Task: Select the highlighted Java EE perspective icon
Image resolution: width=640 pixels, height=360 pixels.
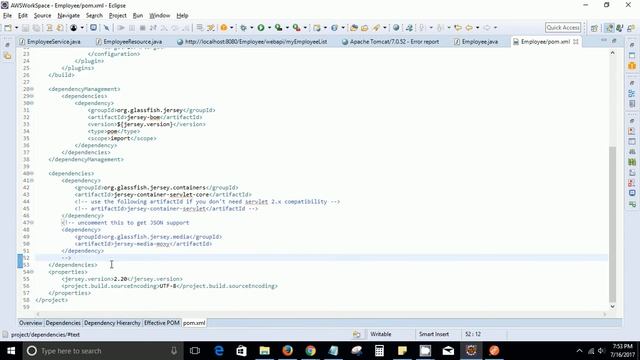Action: 609,28
